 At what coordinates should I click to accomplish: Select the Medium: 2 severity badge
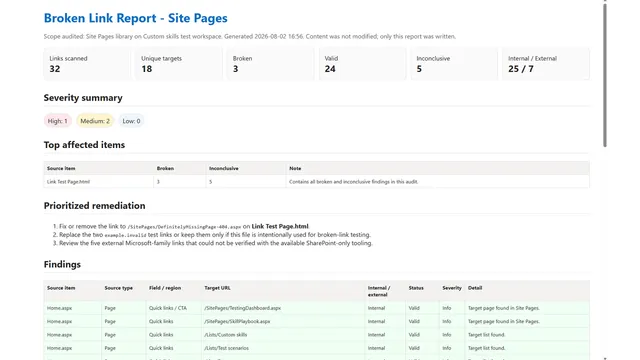tap(95, 121)
